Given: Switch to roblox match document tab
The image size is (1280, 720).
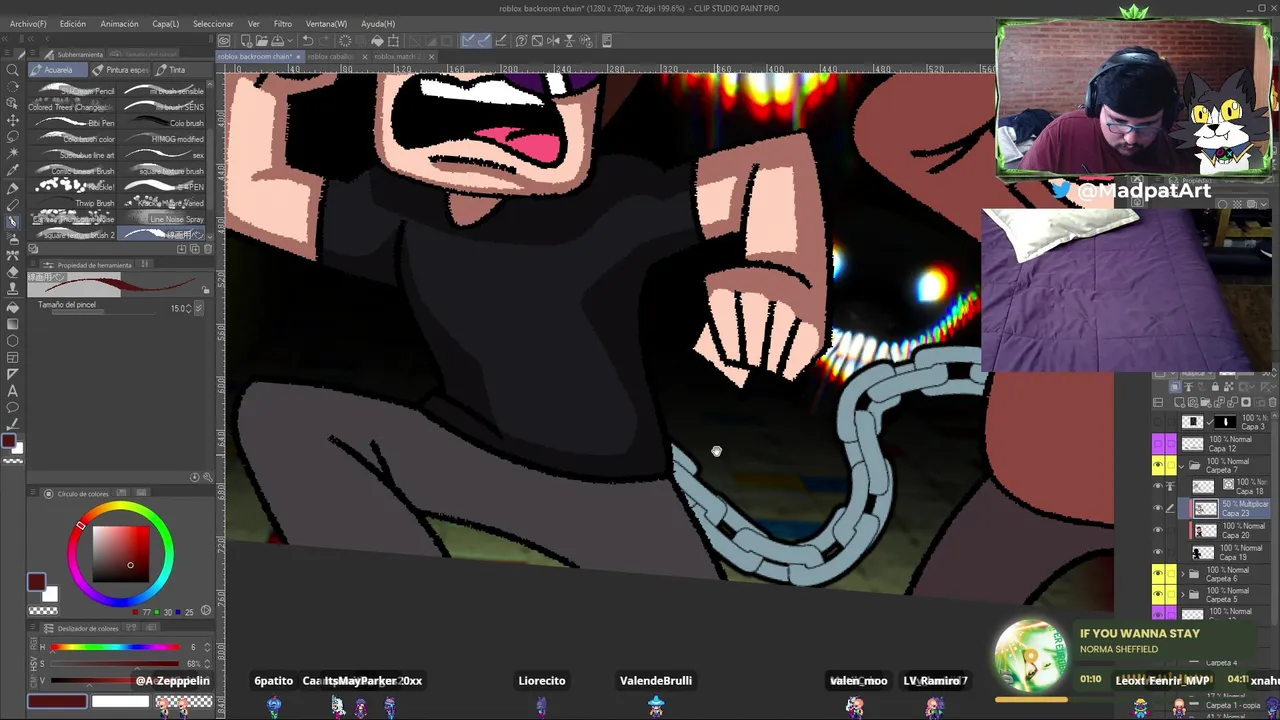Looking at the screenshot, I should (397, 56).
